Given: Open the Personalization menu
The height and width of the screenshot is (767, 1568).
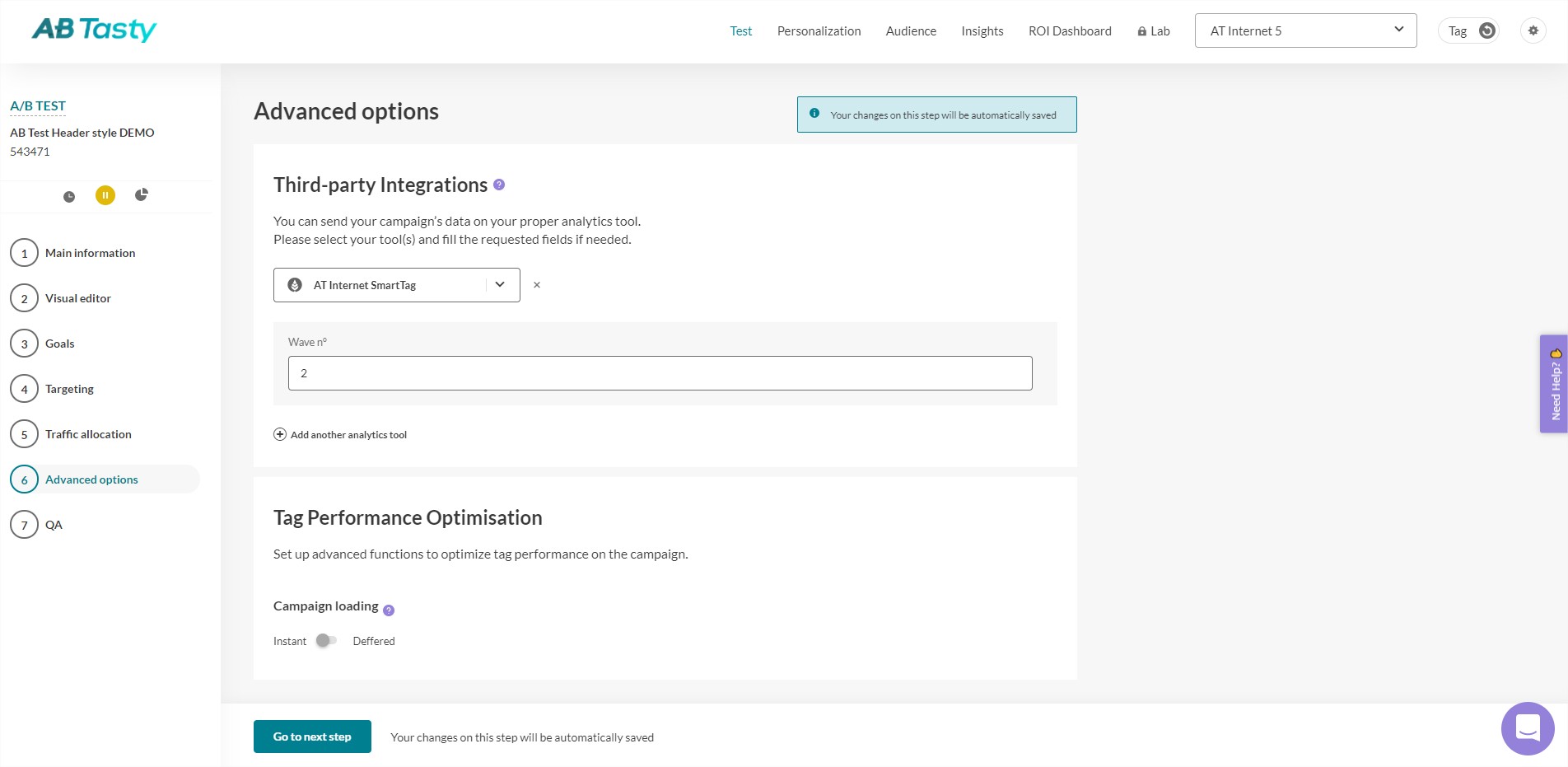Looking at the screenshot, I should (819, 31).
